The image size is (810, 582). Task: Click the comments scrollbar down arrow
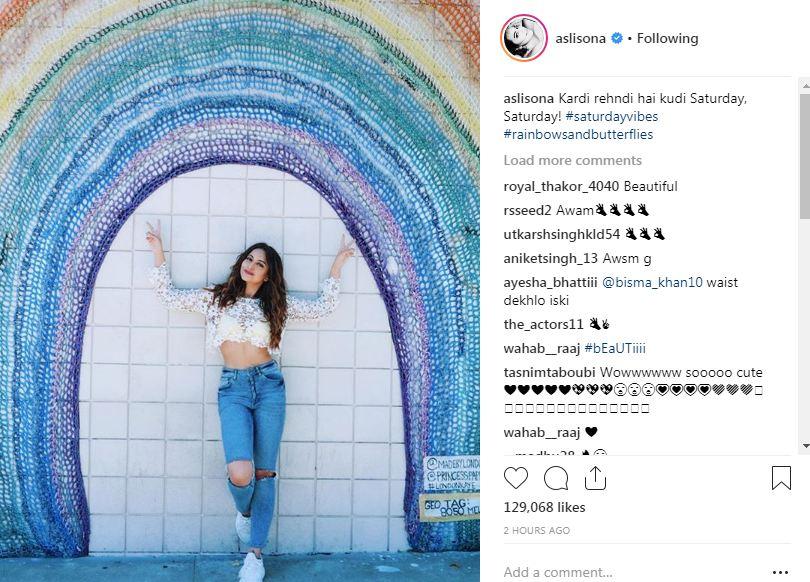tap(805, 446)
